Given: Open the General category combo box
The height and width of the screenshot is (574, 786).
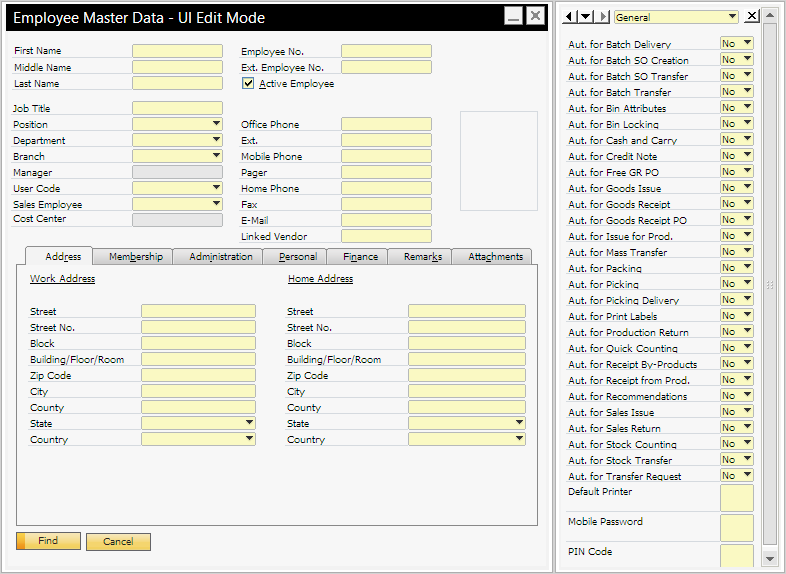Looking at the screenshot, I should (732, 17).
